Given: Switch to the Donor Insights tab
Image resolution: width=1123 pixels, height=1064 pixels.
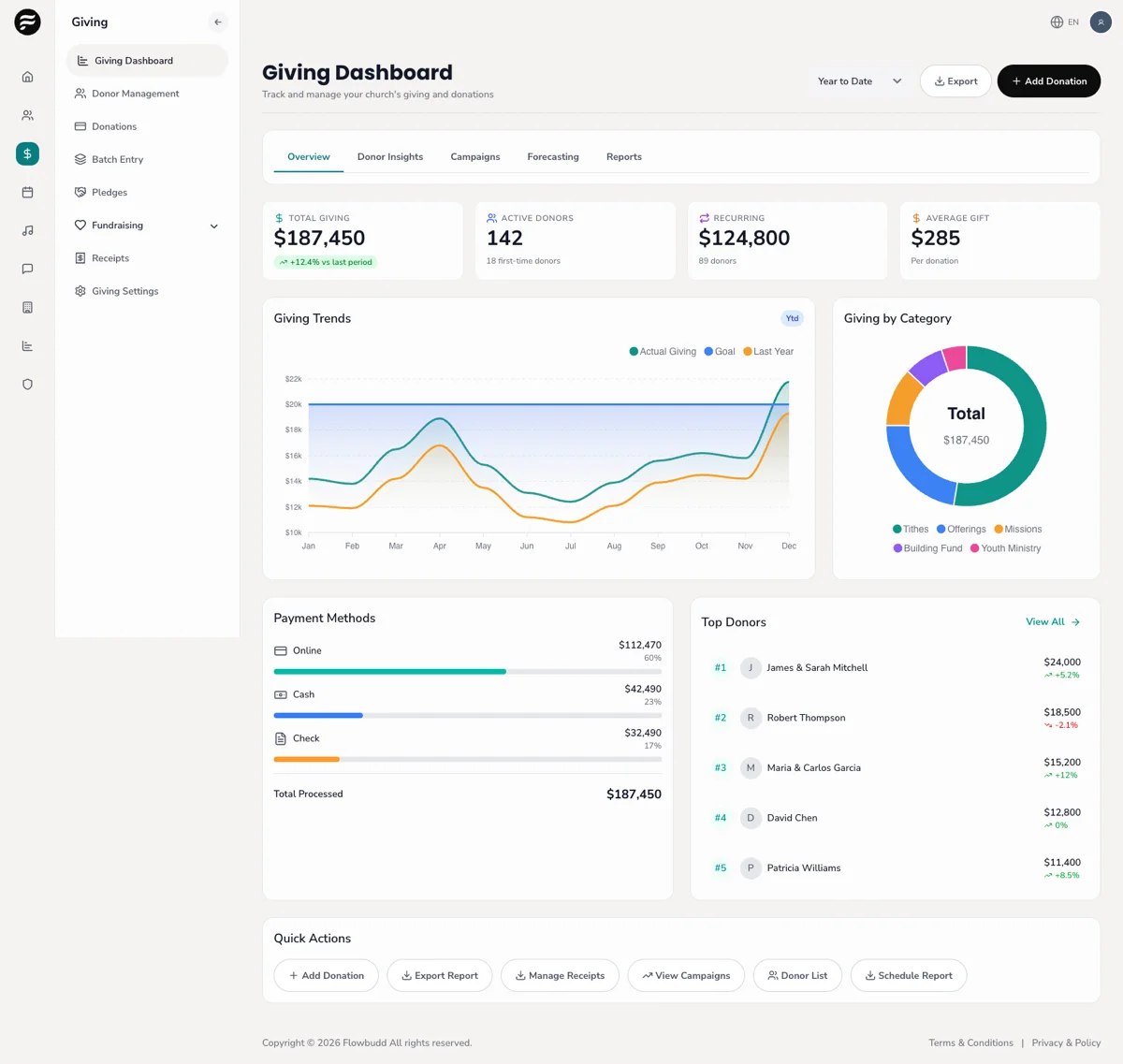Looking at the screenshot, I should [x=390, y=156].
